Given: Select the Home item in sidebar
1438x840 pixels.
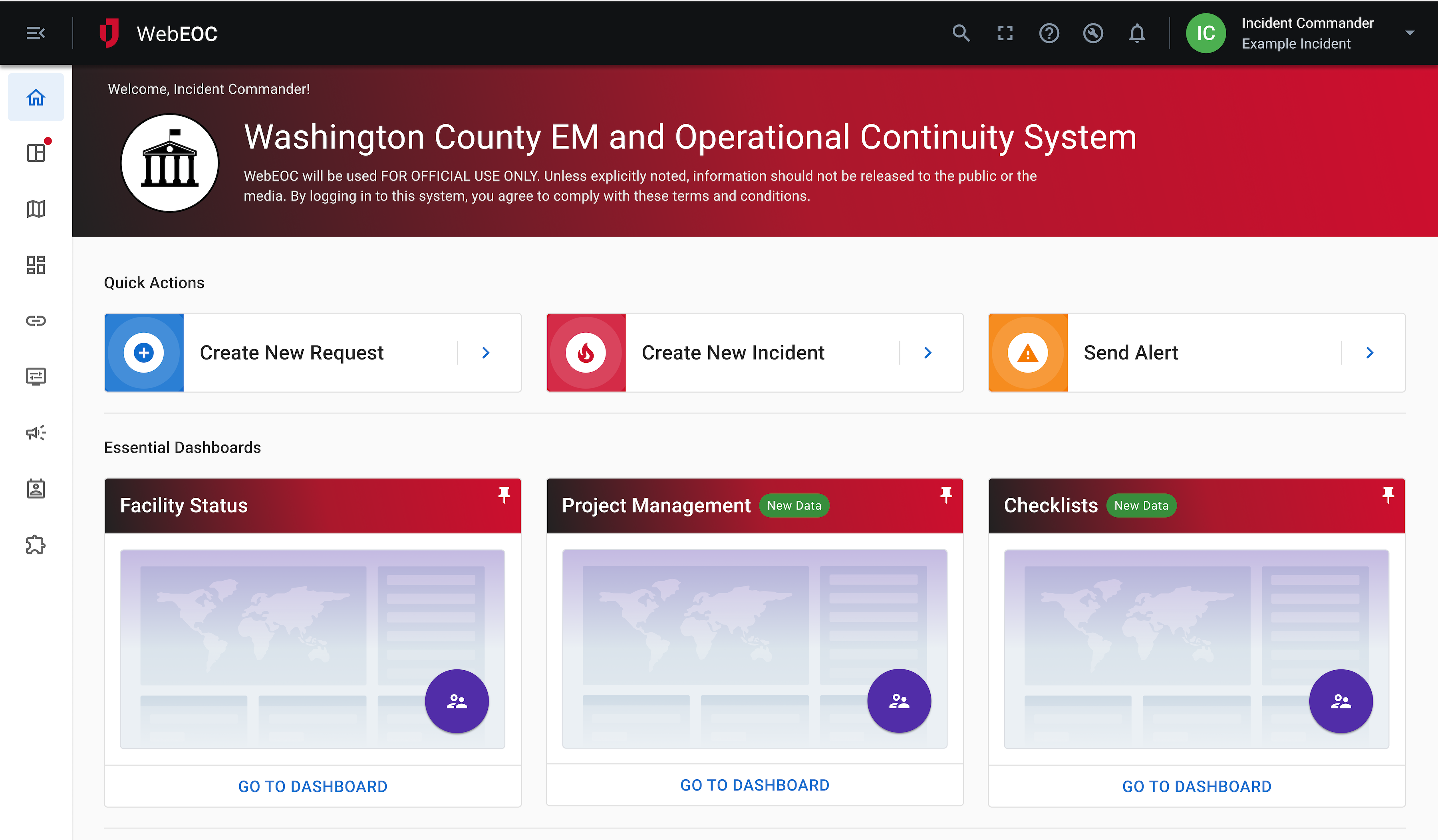Looking at the screenshot, I should click(x=36, y=97).
